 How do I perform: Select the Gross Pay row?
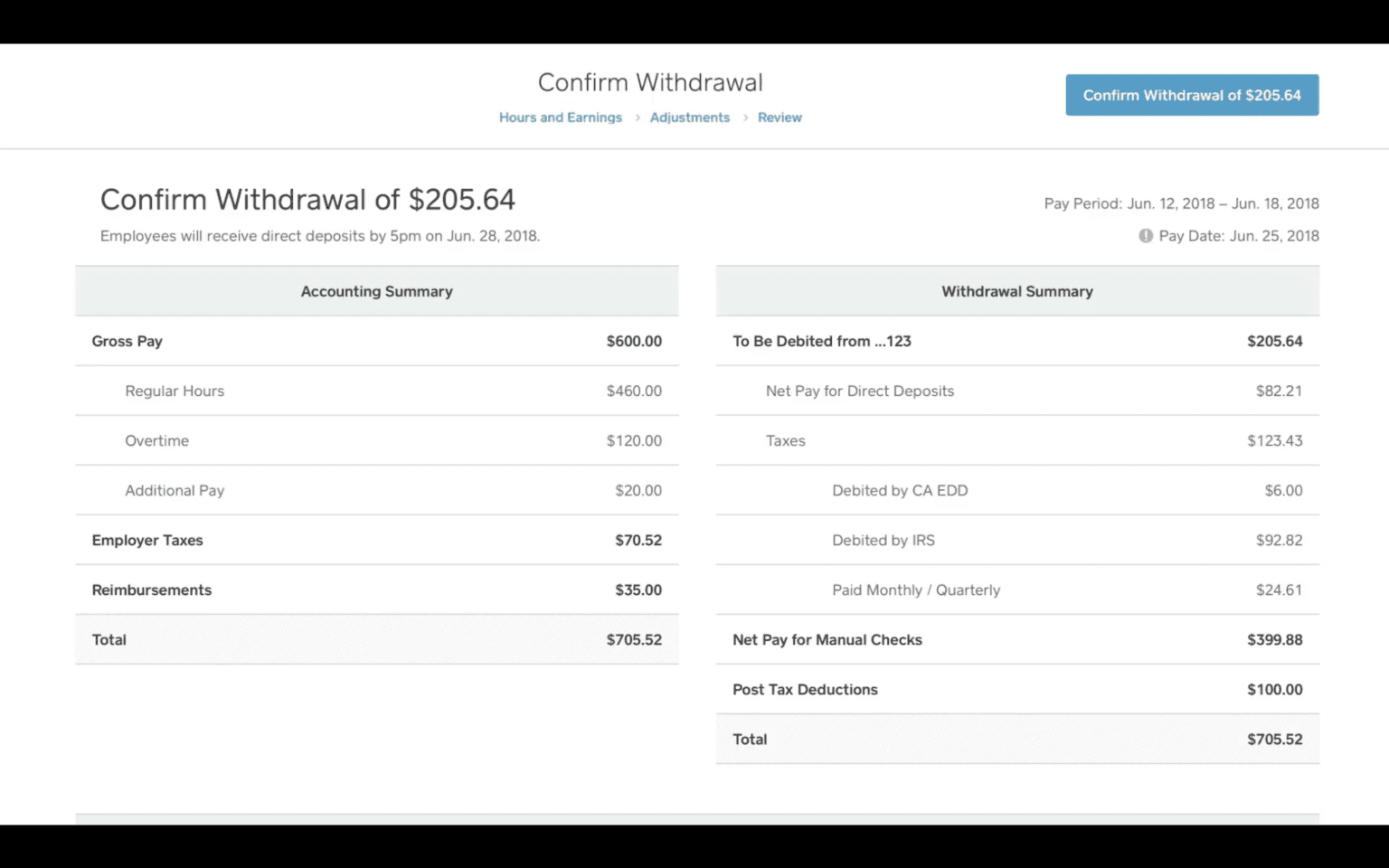click(376, 341)
